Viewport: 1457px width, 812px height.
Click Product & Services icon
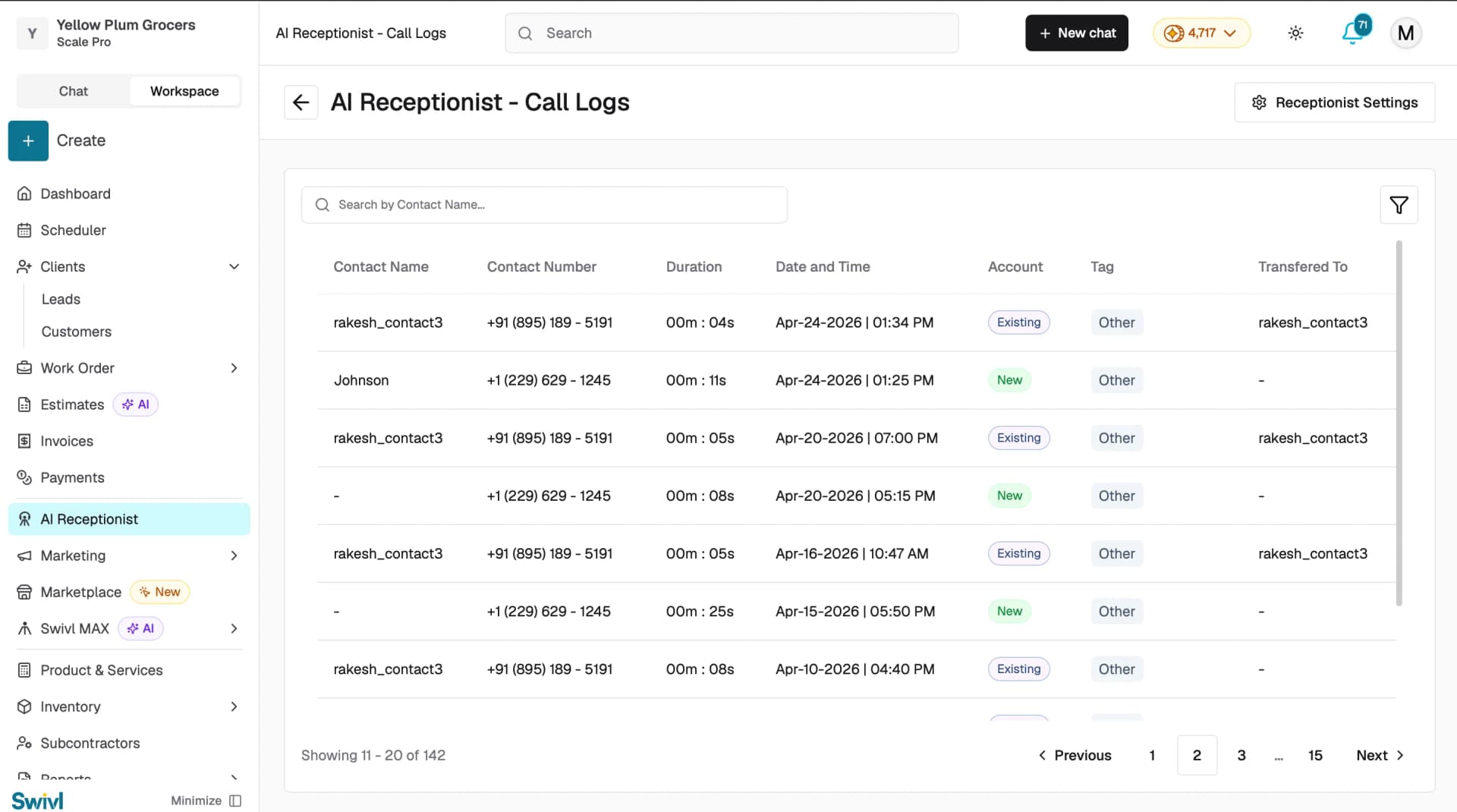click(x=24, y=670)
